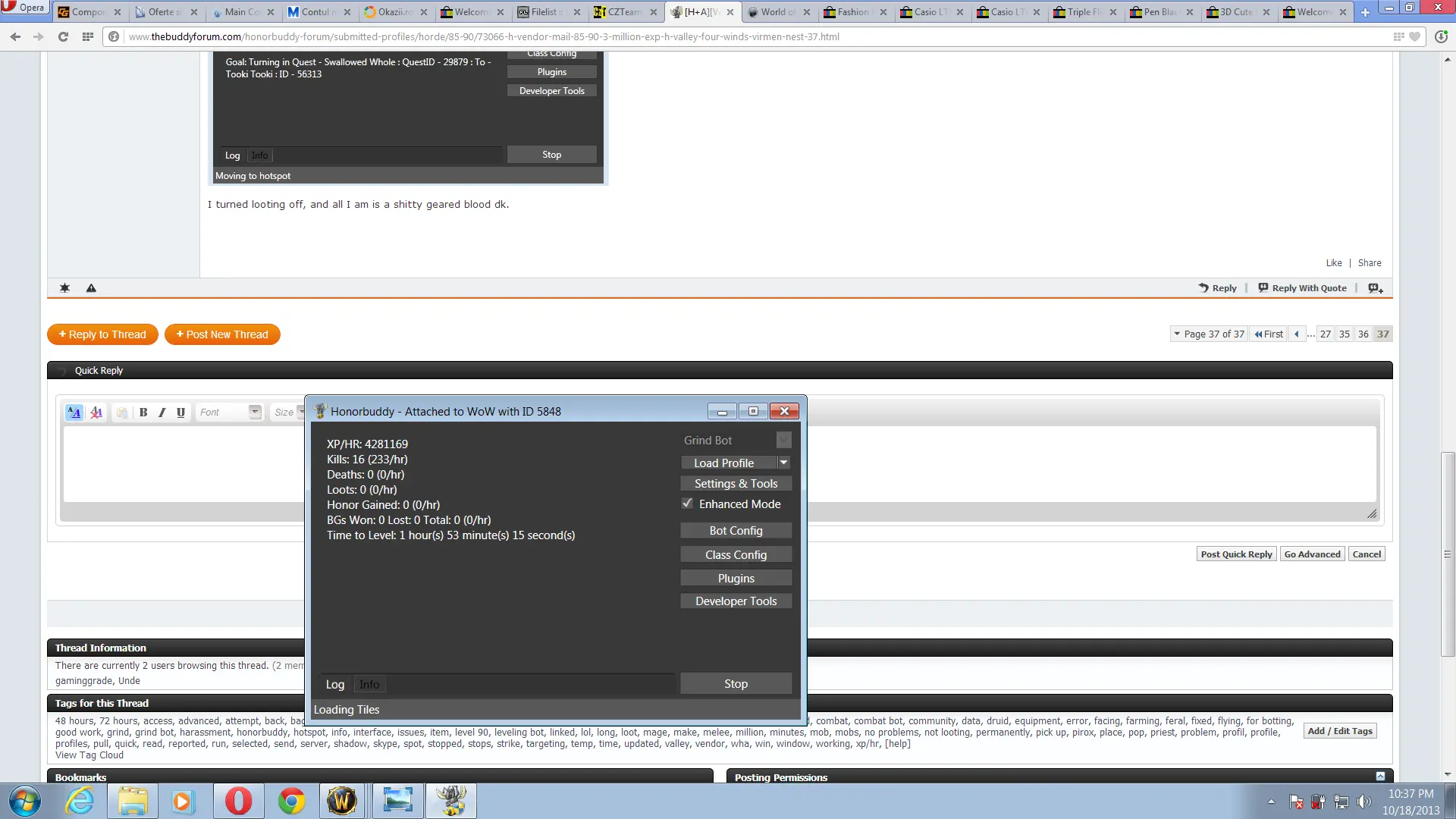Click the browser address bar URL
1456x819 pixels.
(x=484, y=36)
